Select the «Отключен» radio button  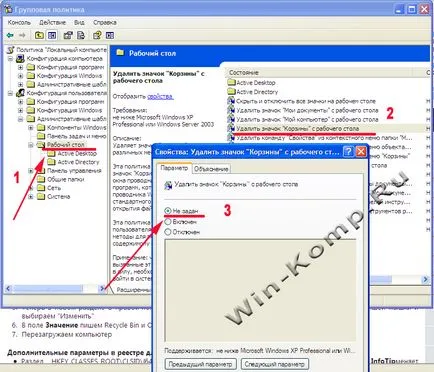click(x=168, y=232)
